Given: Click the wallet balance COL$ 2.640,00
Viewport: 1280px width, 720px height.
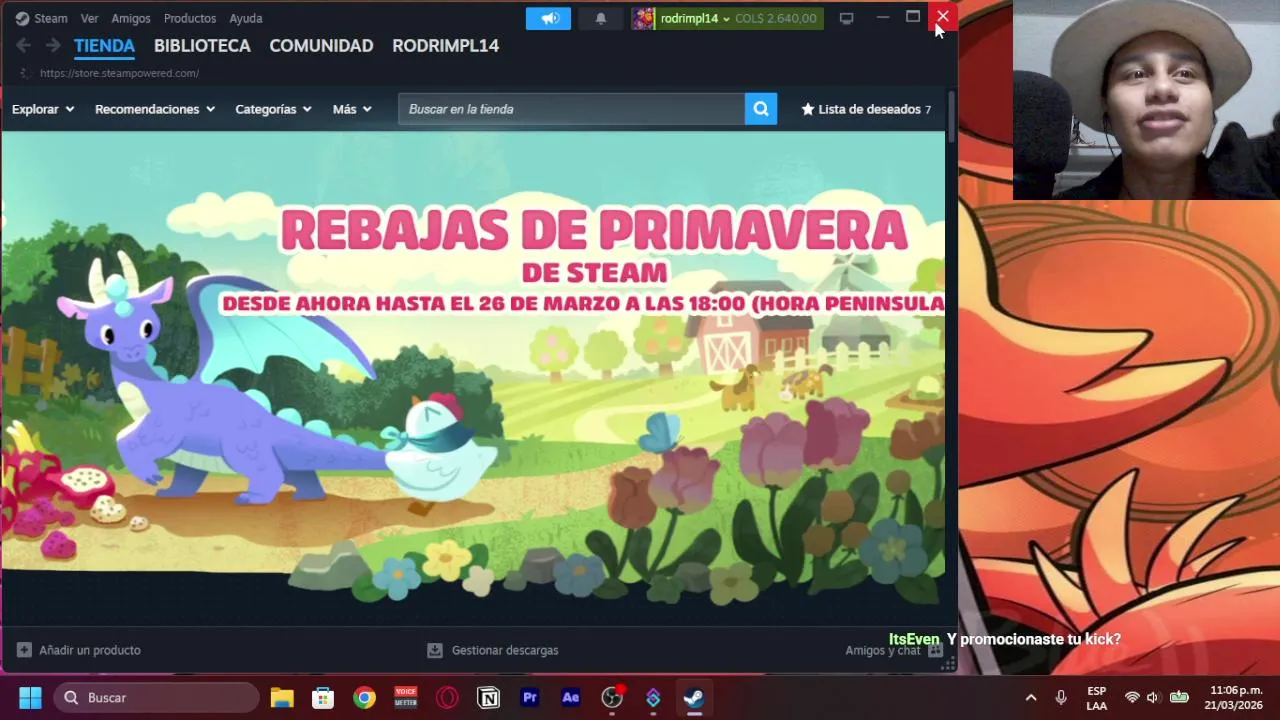Looking at the screenshot, I should point(776,18).
